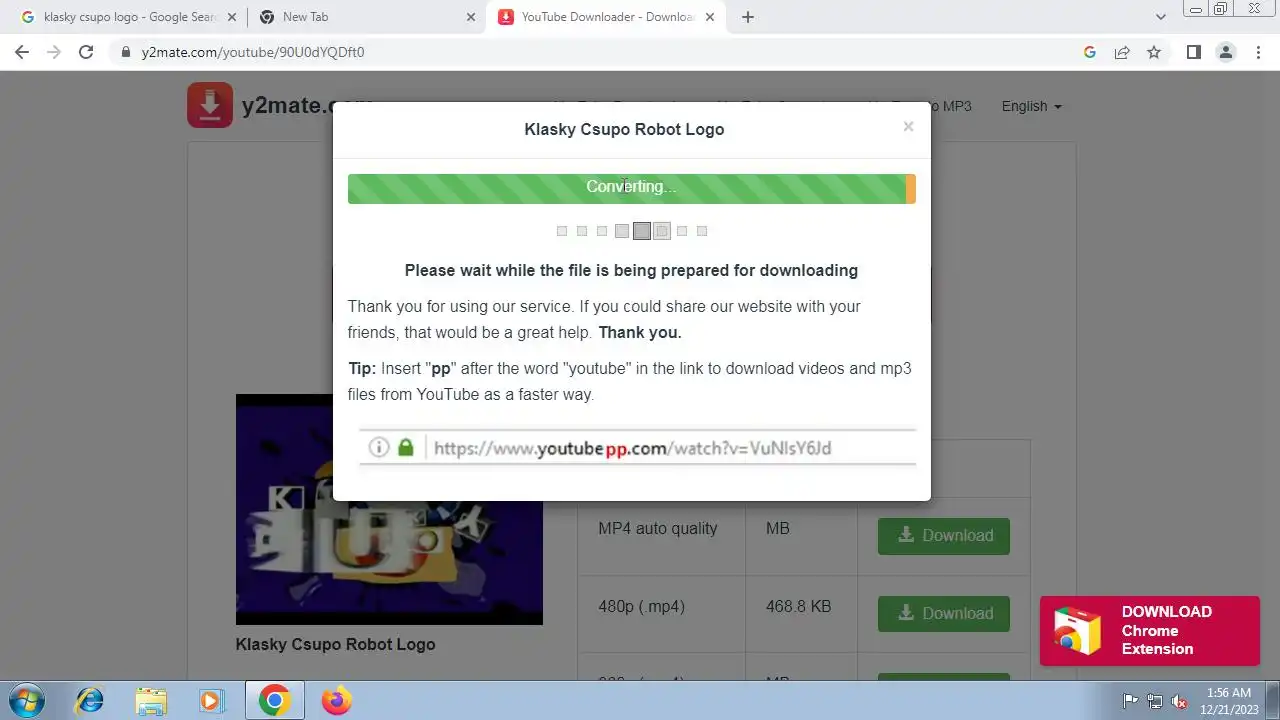1280x720 pixels.
Task: Close the New Tab tab
Action: click(471, 17)
